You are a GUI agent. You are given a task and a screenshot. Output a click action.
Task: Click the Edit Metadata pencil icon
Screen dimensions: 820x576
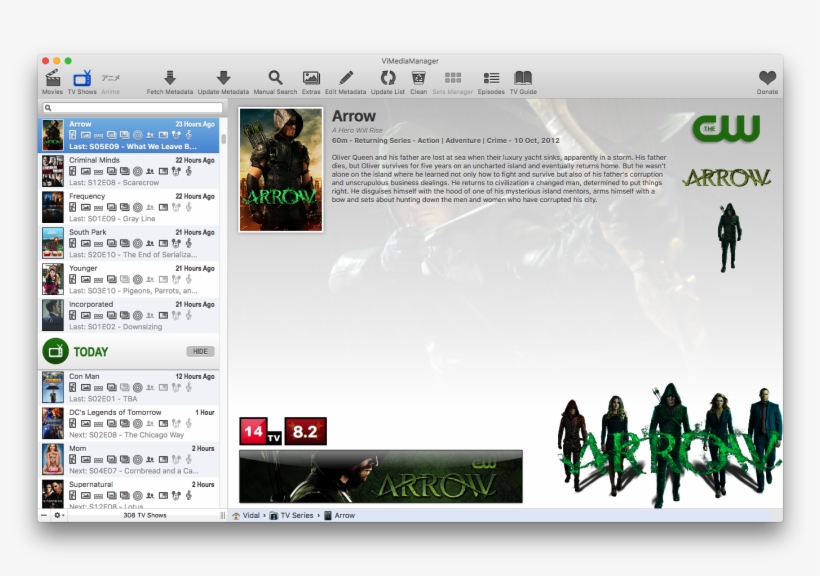346,78
